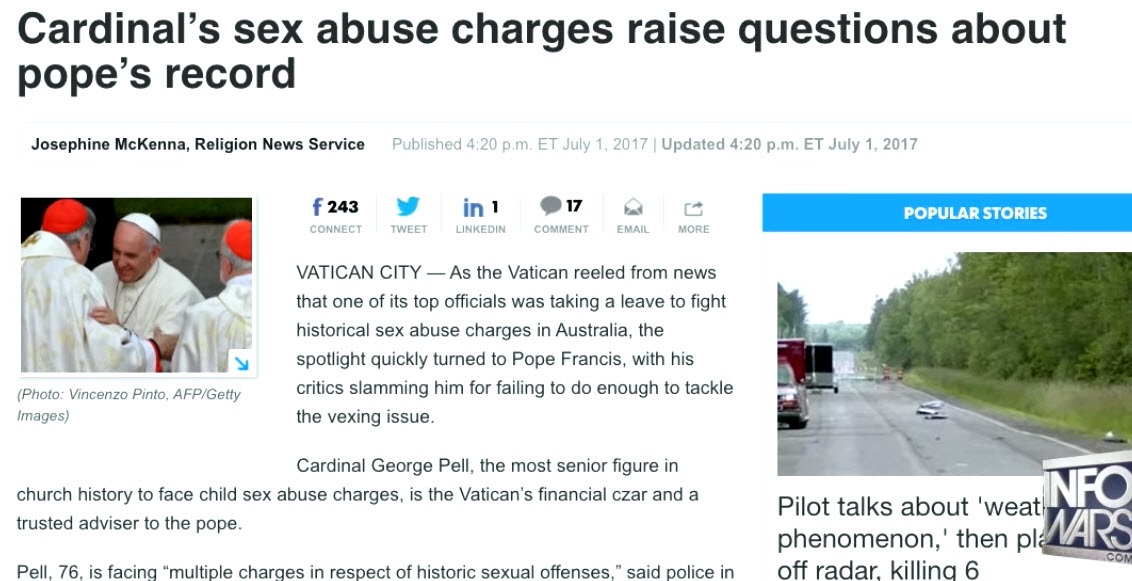1132x581 pixels.
Task: Open the highway crash story thumbnail
Action: 954,364
